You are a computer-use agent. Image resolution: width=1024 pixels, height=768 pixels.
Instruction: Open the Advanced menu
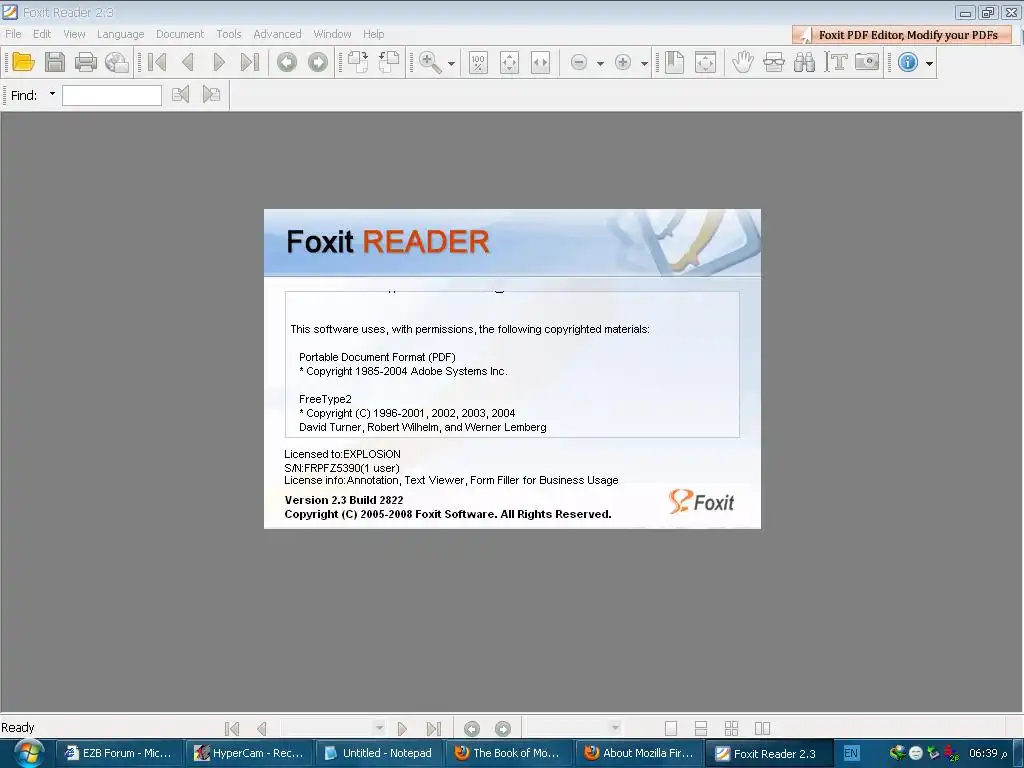coord(277,34)
